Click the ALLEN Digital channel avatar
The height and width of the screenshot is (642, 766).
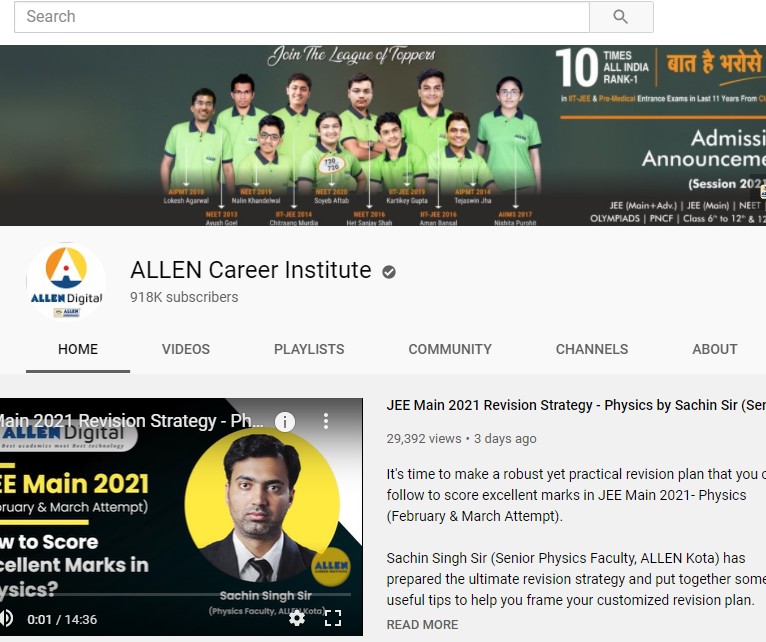click(x=66, y=282)
